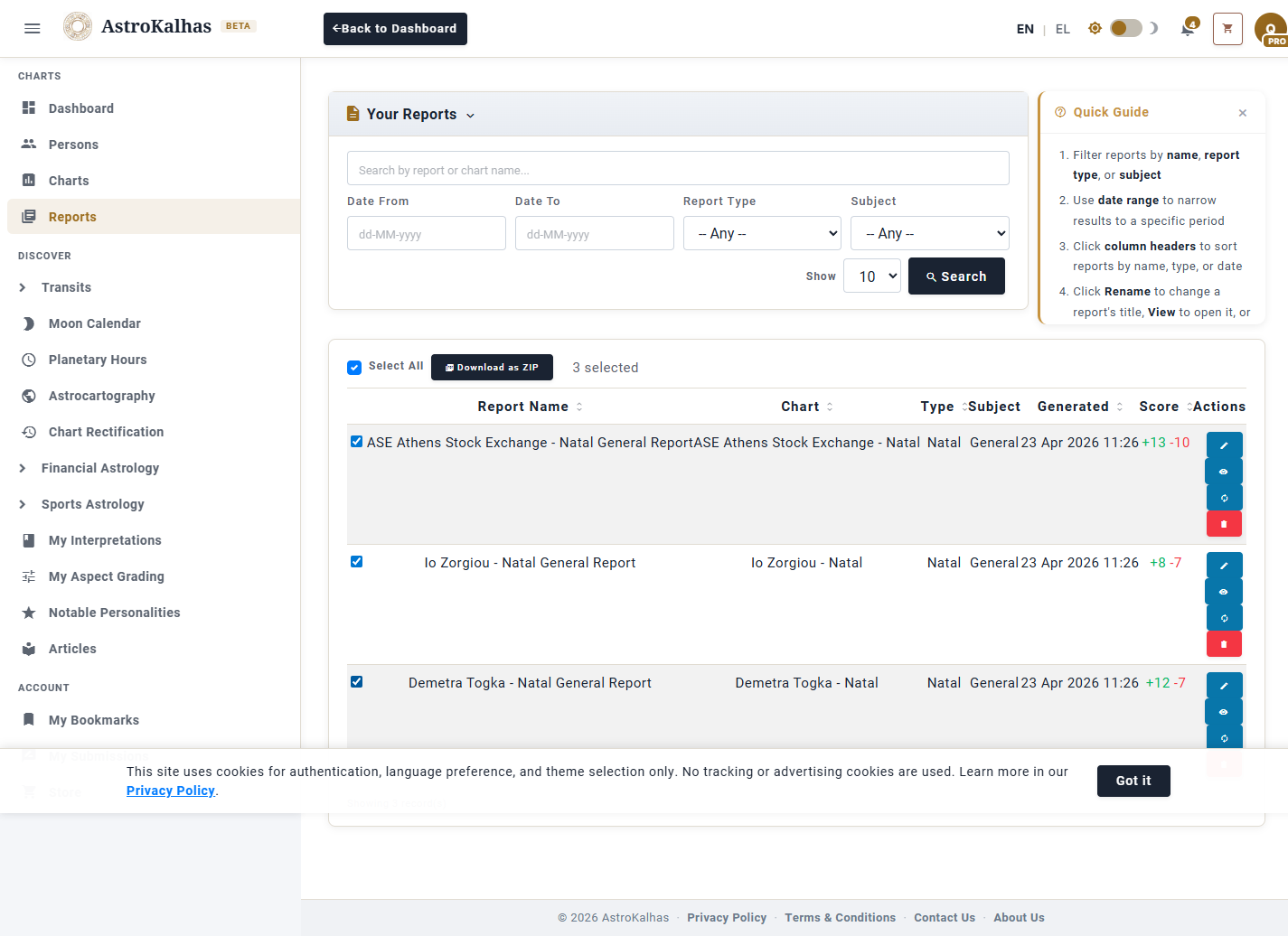Viewport: 1288px width, 936px height.
Task: Open the Subject filter dropdown
Action: [x=929, y=233]
